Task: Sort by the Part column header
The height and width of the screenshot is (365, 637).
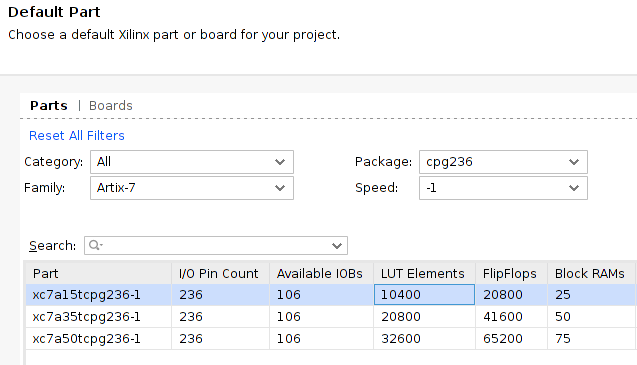Action: click(99, 274)
